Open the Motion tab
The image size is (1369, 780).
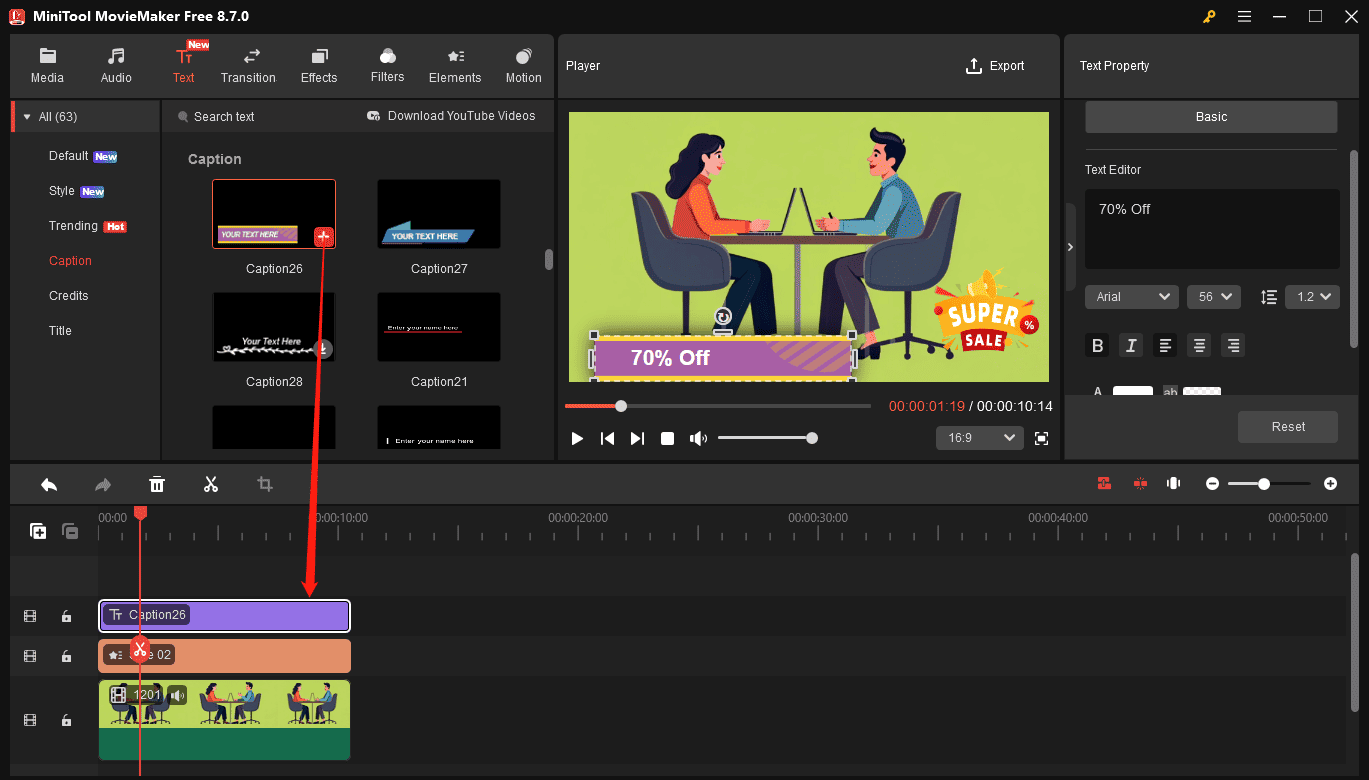[x=523, y=66]
